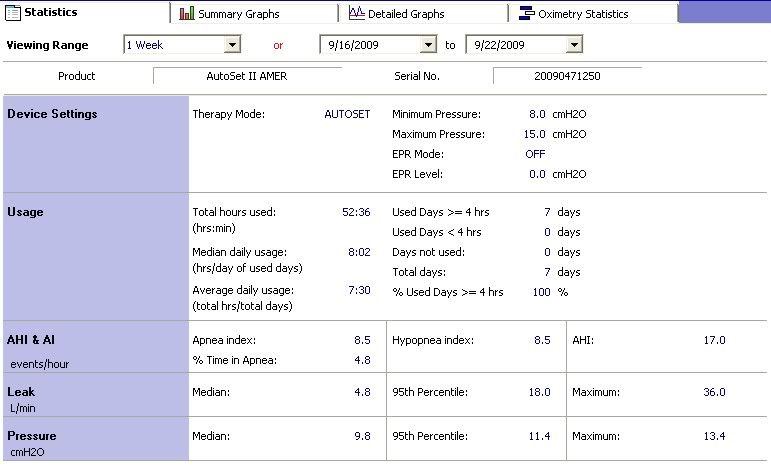Select the Pressure section header
771x467 pixels.
click(32, 436)
